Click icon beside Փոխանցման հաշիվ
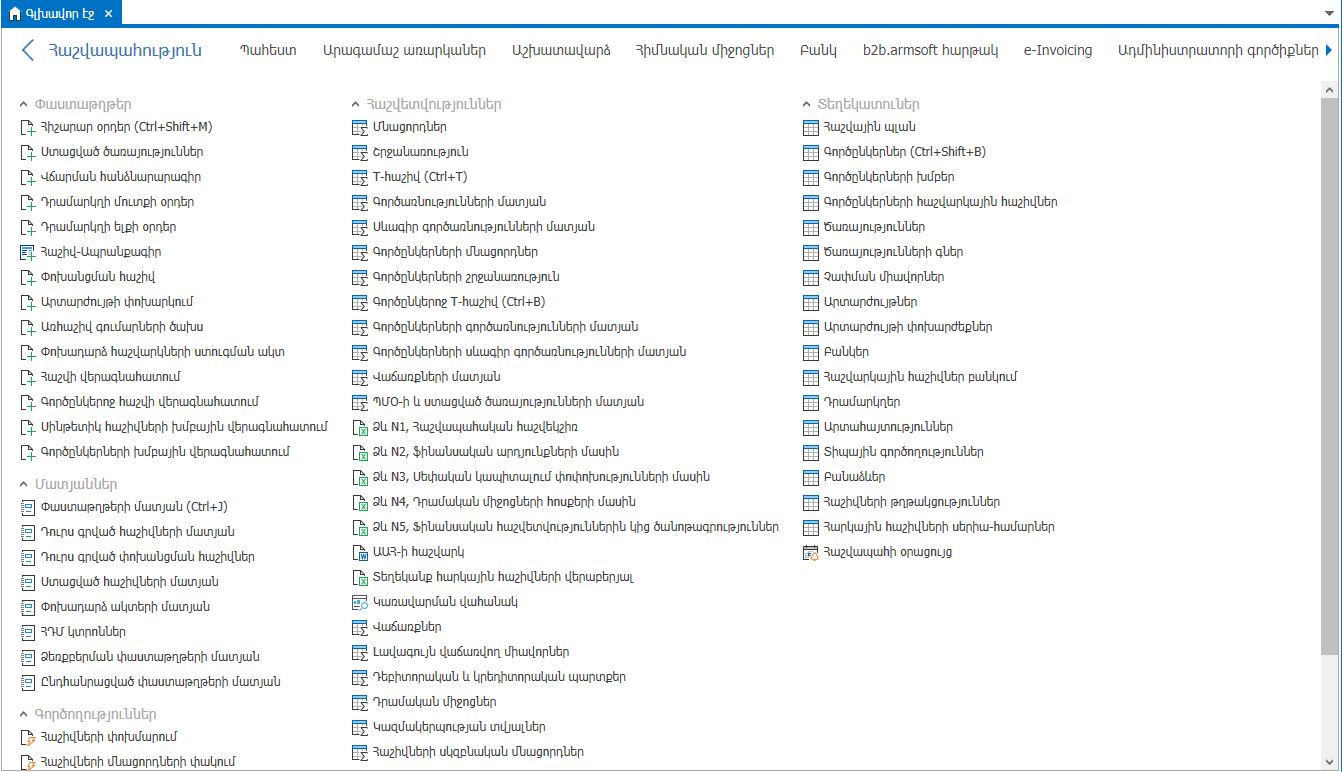The width and height of the screenshot is (1342, 772). tap(27, 278)
